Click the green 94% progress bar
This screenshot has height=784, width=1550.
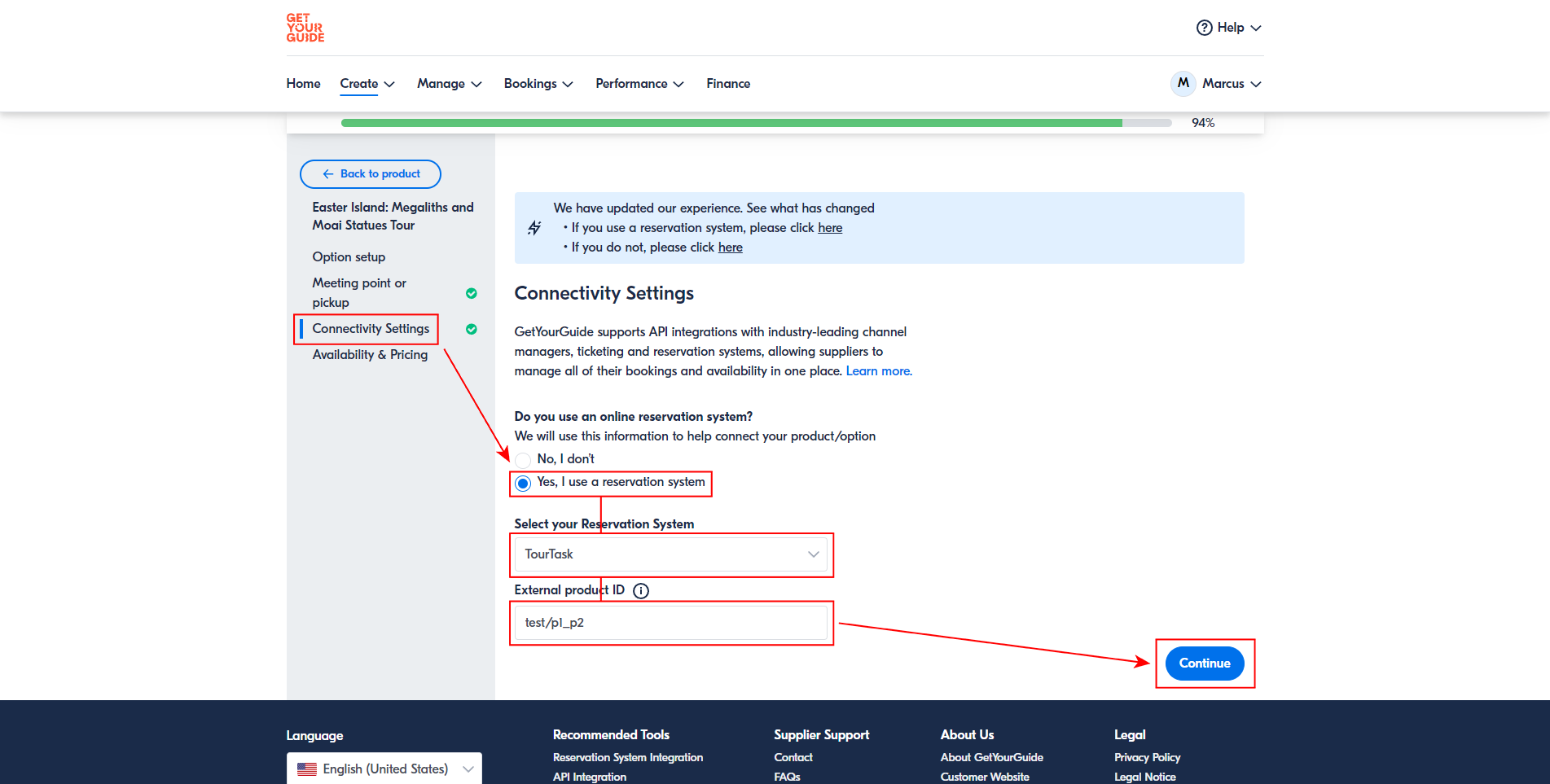coord(731,123)
